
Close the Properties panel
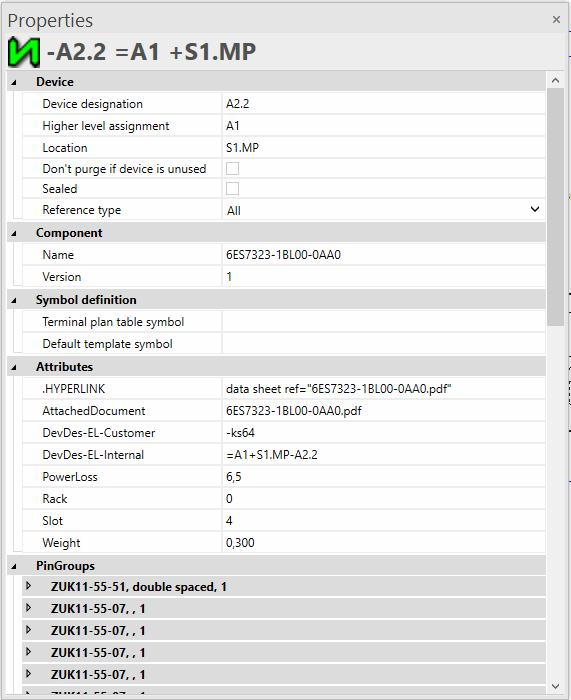pos(556,20)
